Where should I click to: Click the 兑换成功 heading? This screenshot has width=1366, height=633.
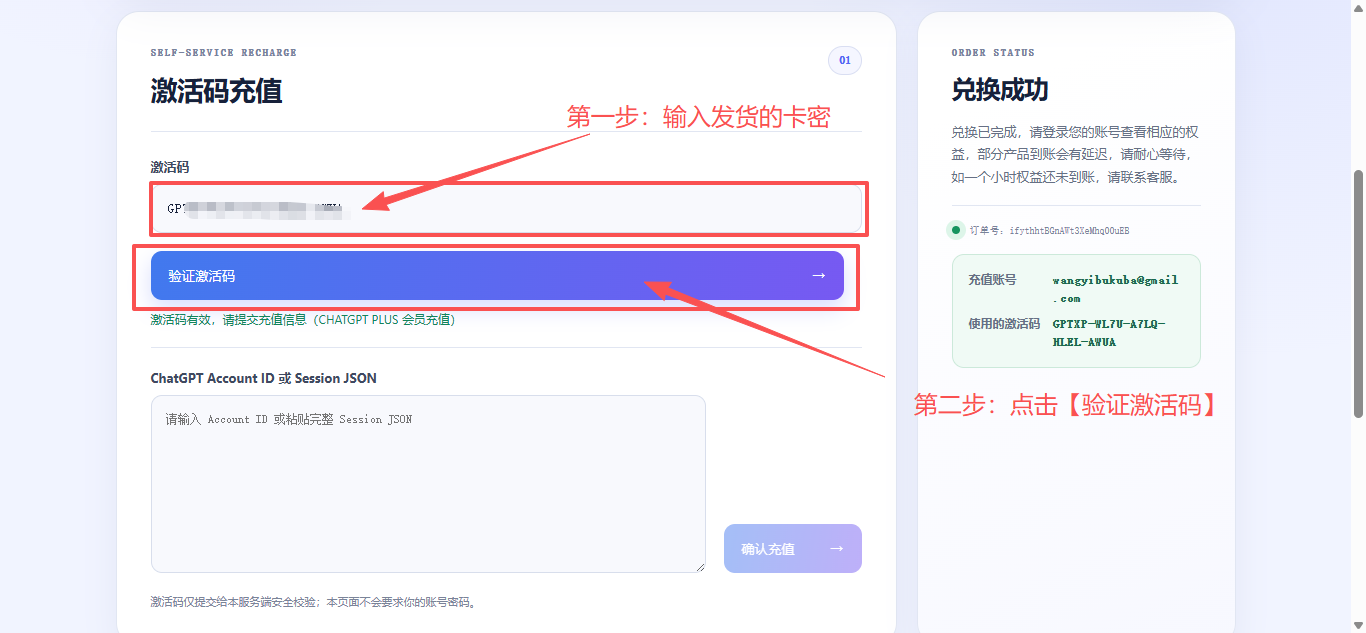point(1000,90)
